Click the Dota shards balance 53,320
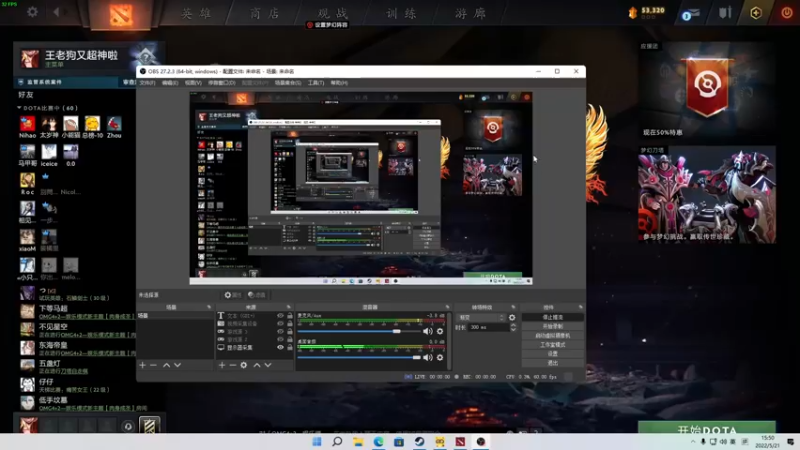800x450 pixels. pyautogui.click(x=646, y=11)
